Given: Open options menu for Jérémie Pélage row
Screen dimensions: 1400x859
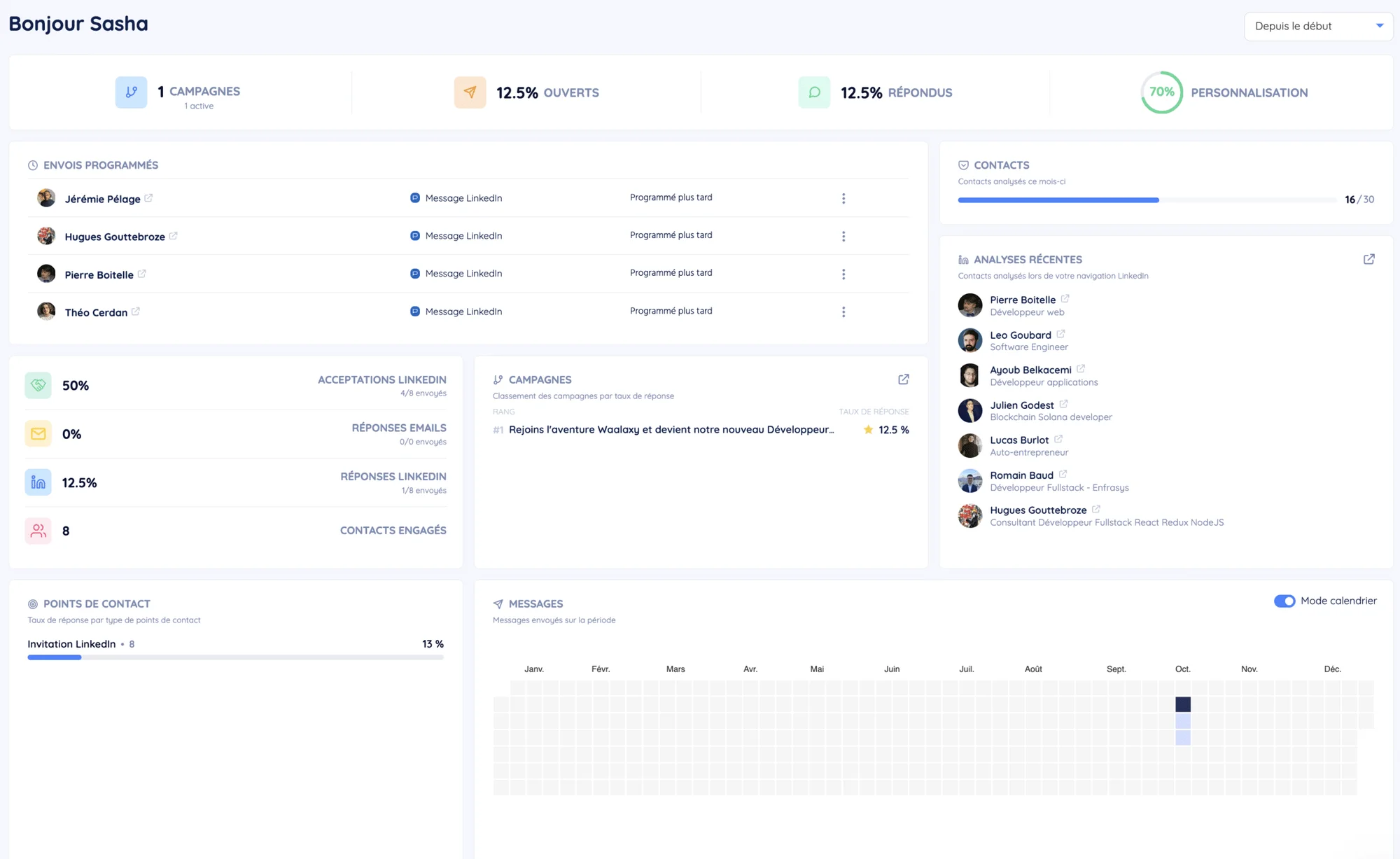Looking at the screenshot, I should [843, 198].
